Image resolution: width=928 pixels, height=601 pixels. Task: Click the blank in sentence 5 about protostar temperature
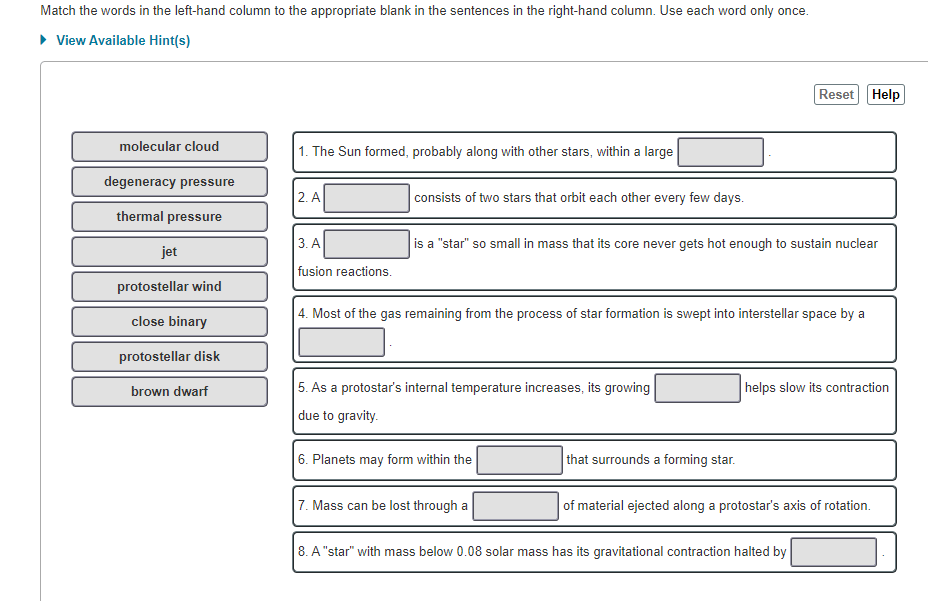click(697, 388)
